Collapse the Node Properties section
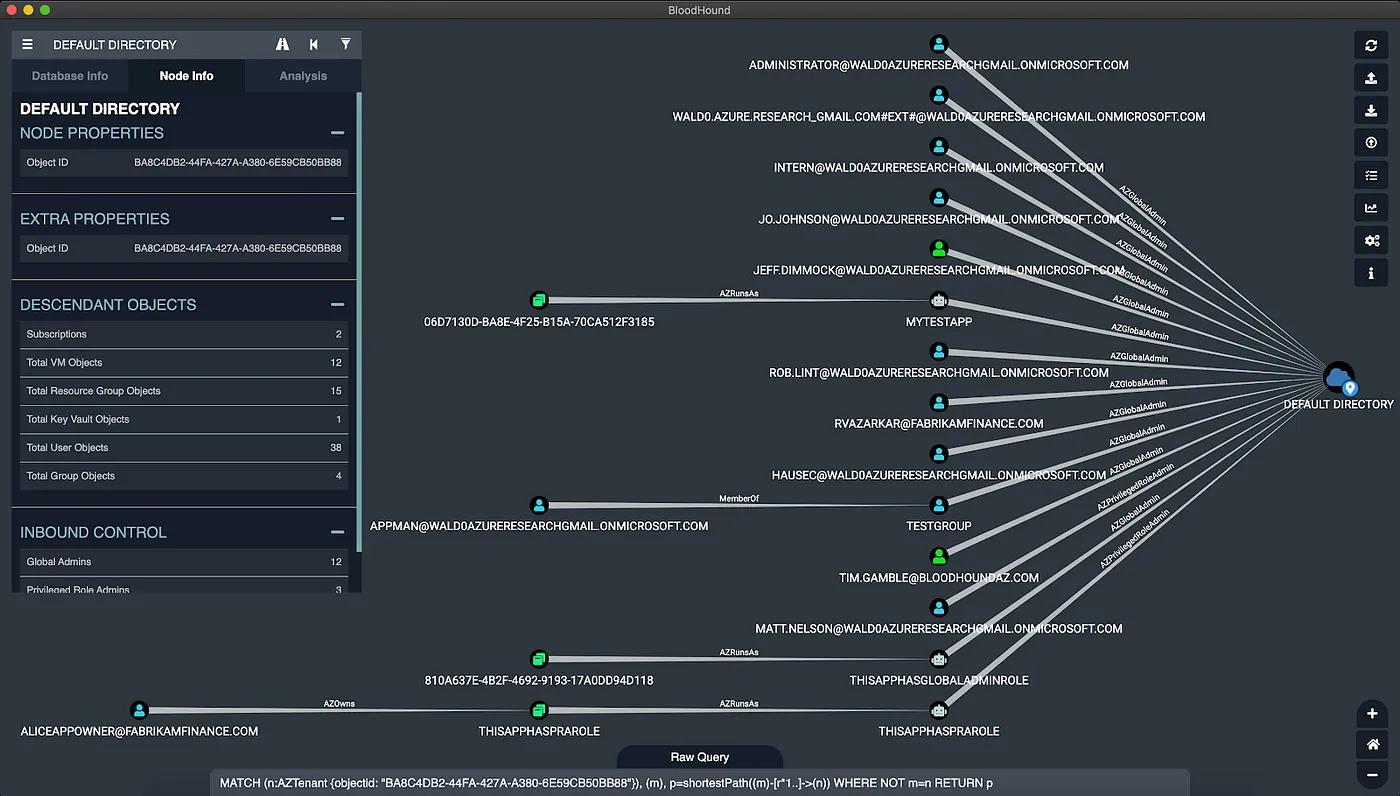Viewport: 1400px width, 796px height. click(x=337, y=133)
